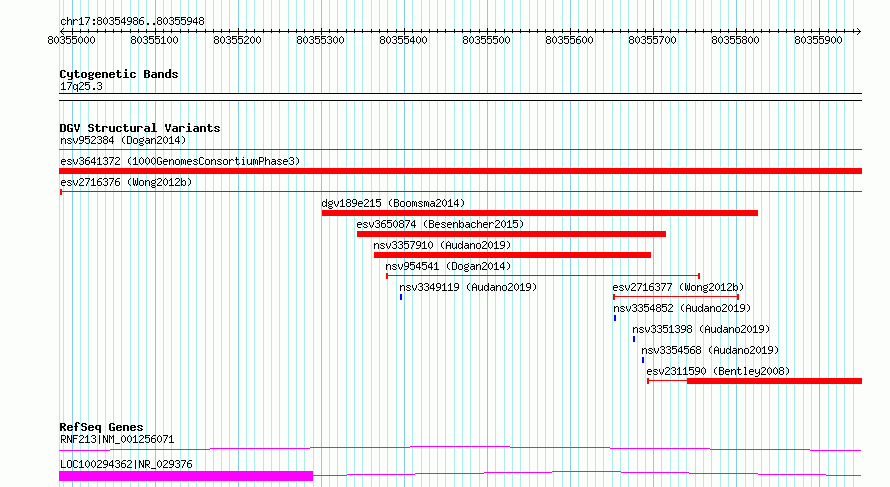This screenshot has width=890, height=487.
Task: Select the blue nsv3354852 insertion marker
Action: click(615, 318)
